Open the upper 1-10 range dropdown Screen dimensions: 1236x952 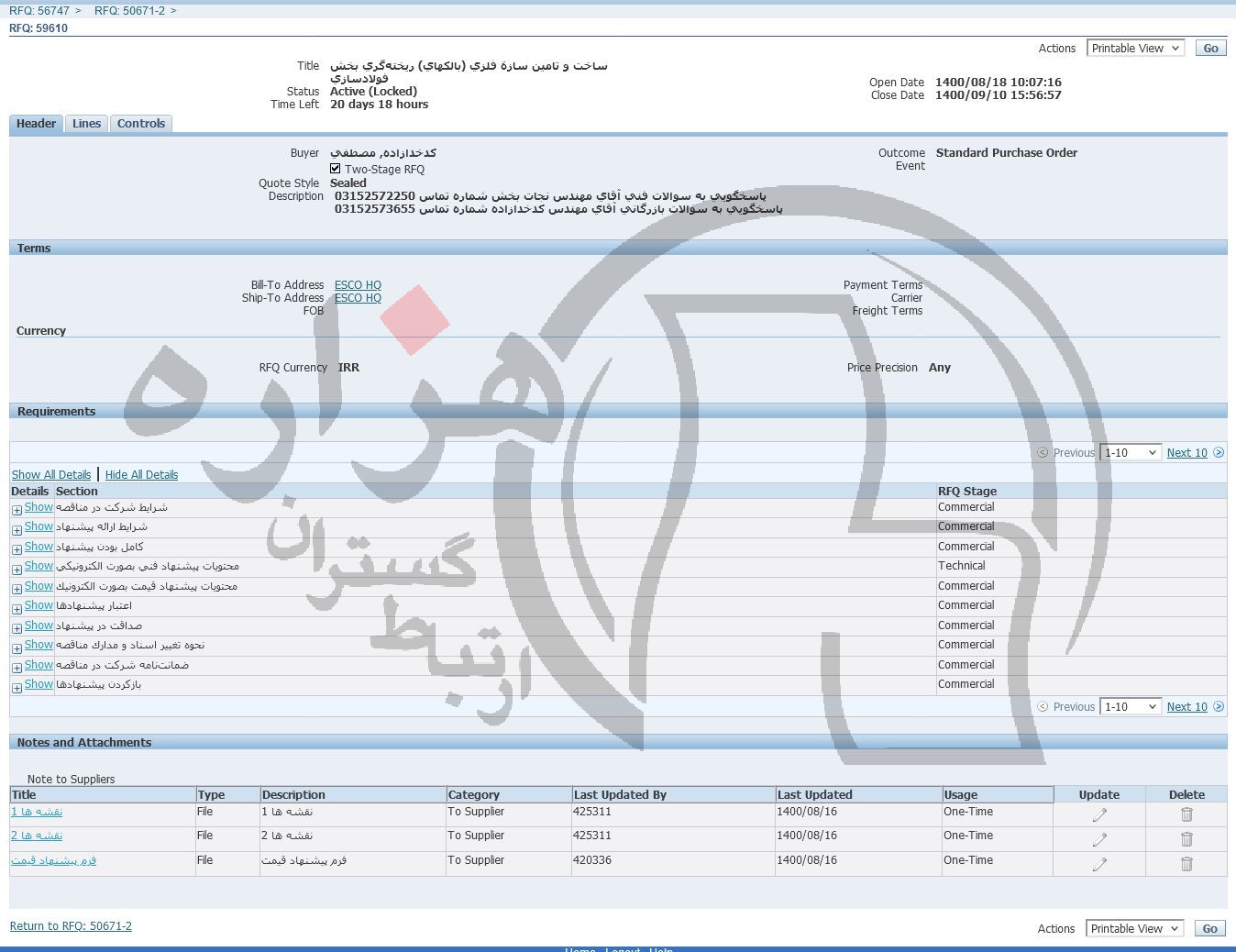click(x=1130, y=452)
